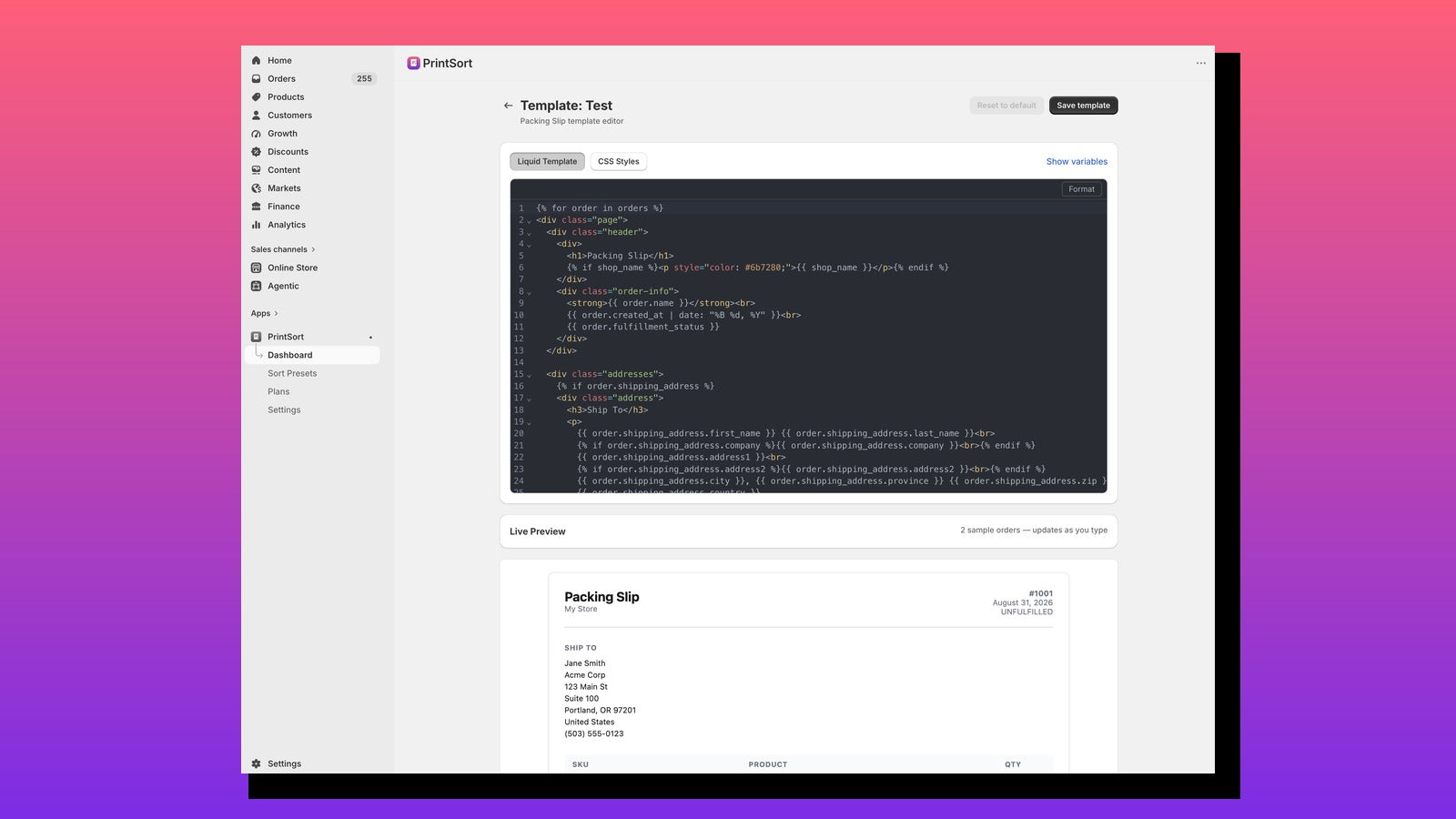
Task: Collapse code fold arrow on line 15
Action: pos(529,375)
